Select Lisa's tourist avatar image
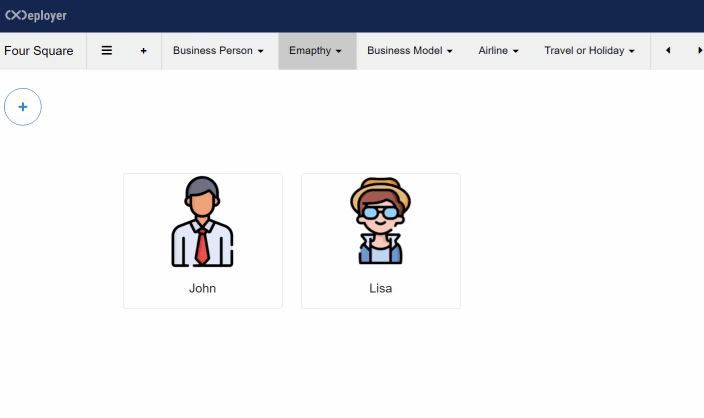This screenshot has height=418, width=704. coord(380,222)
